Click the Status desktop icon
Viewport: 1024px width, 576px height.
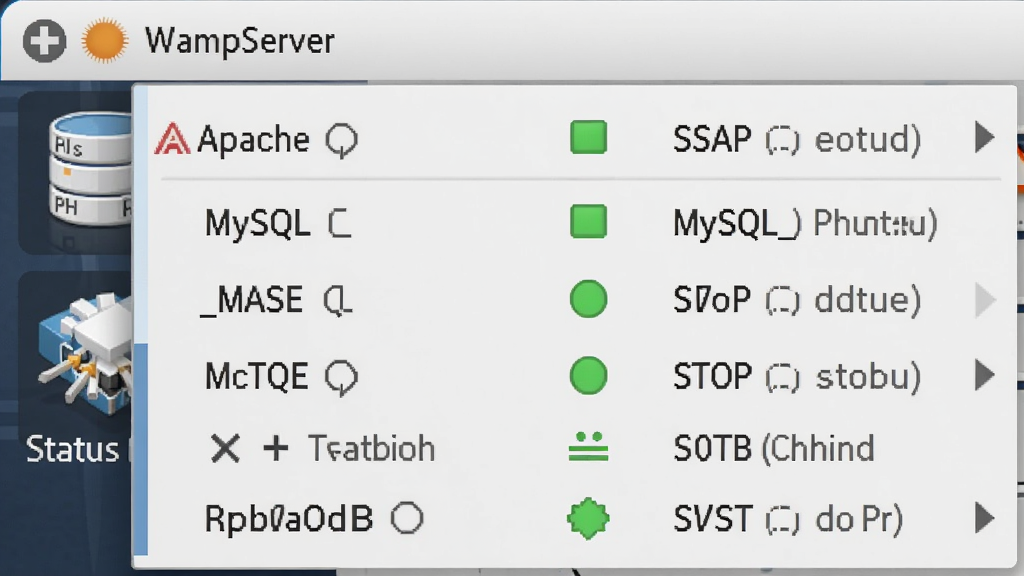point(85,353)
